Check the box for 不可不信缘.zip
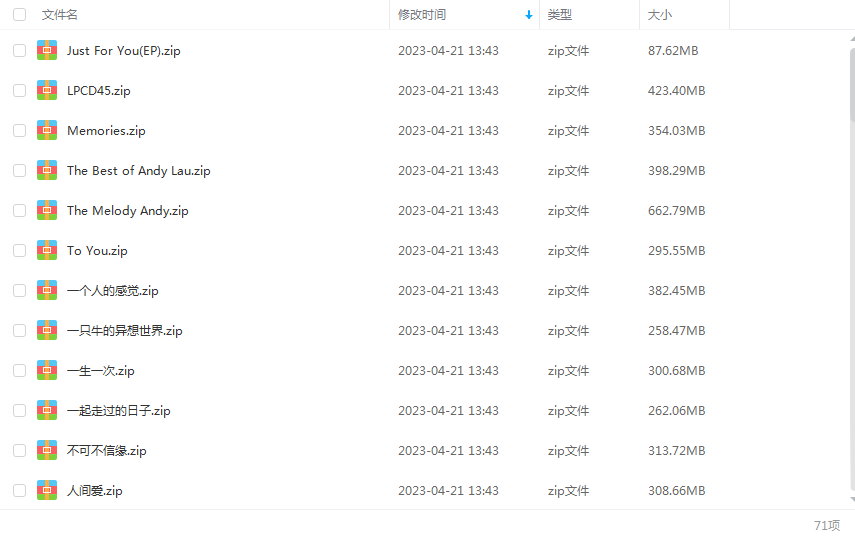Screen dimensions: 855x541 20,450
